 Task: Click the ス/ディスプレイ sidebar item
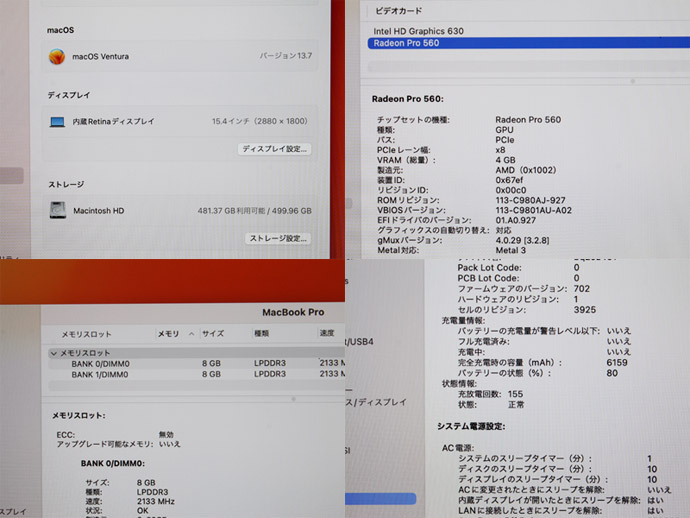click(x=376, y=402)
